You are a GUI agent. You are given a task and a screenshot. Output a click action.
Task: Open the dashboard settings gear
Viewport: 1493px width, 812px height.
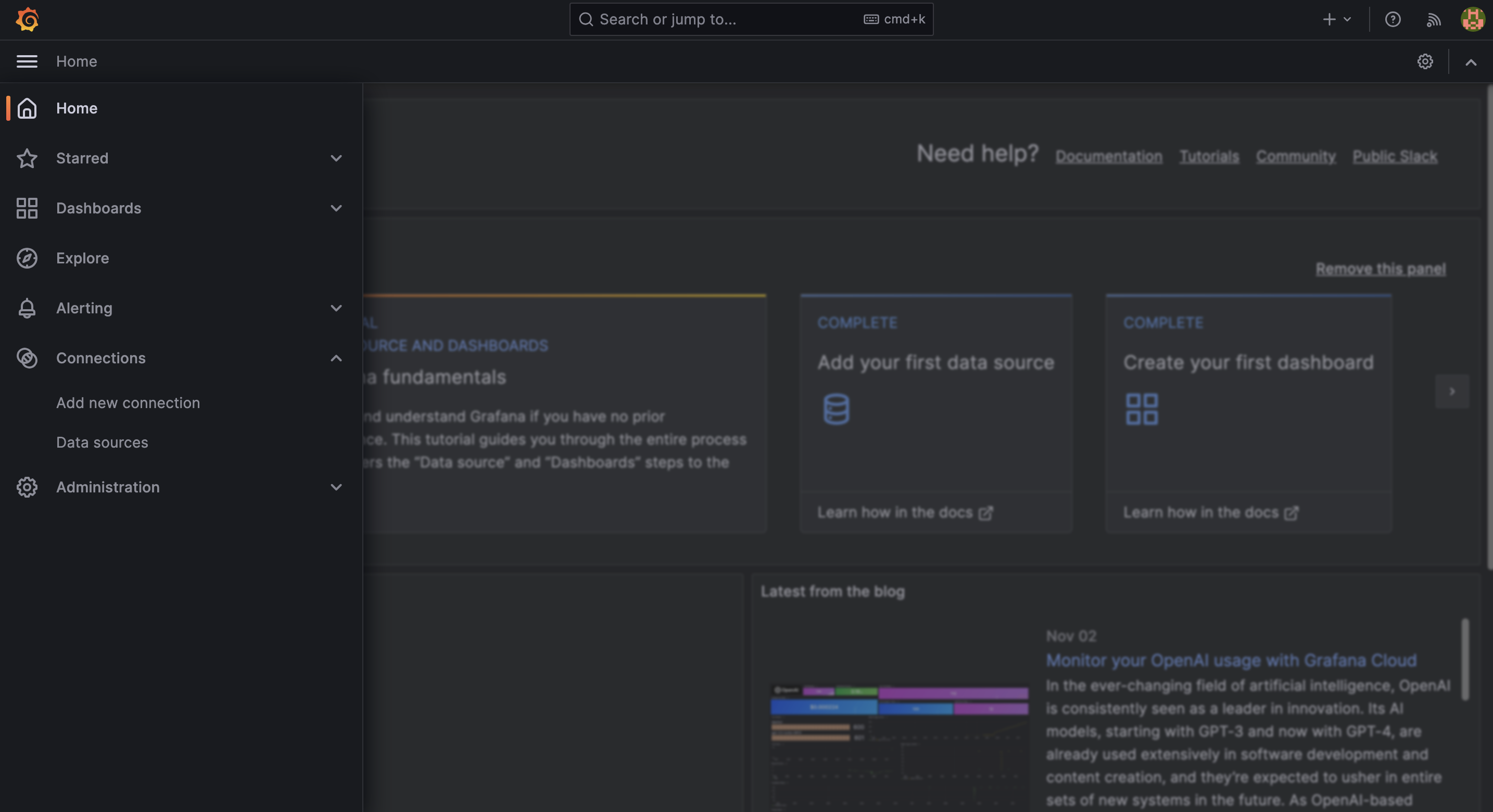tap(1426, 61)
